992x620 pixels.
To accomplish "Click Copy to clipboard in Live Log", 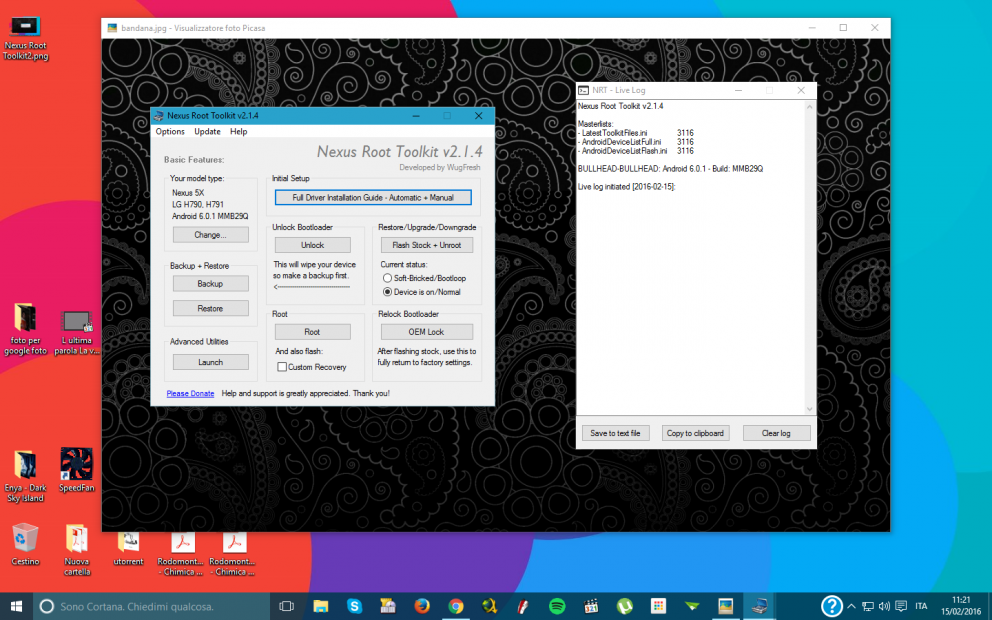I will coord(695,433).
